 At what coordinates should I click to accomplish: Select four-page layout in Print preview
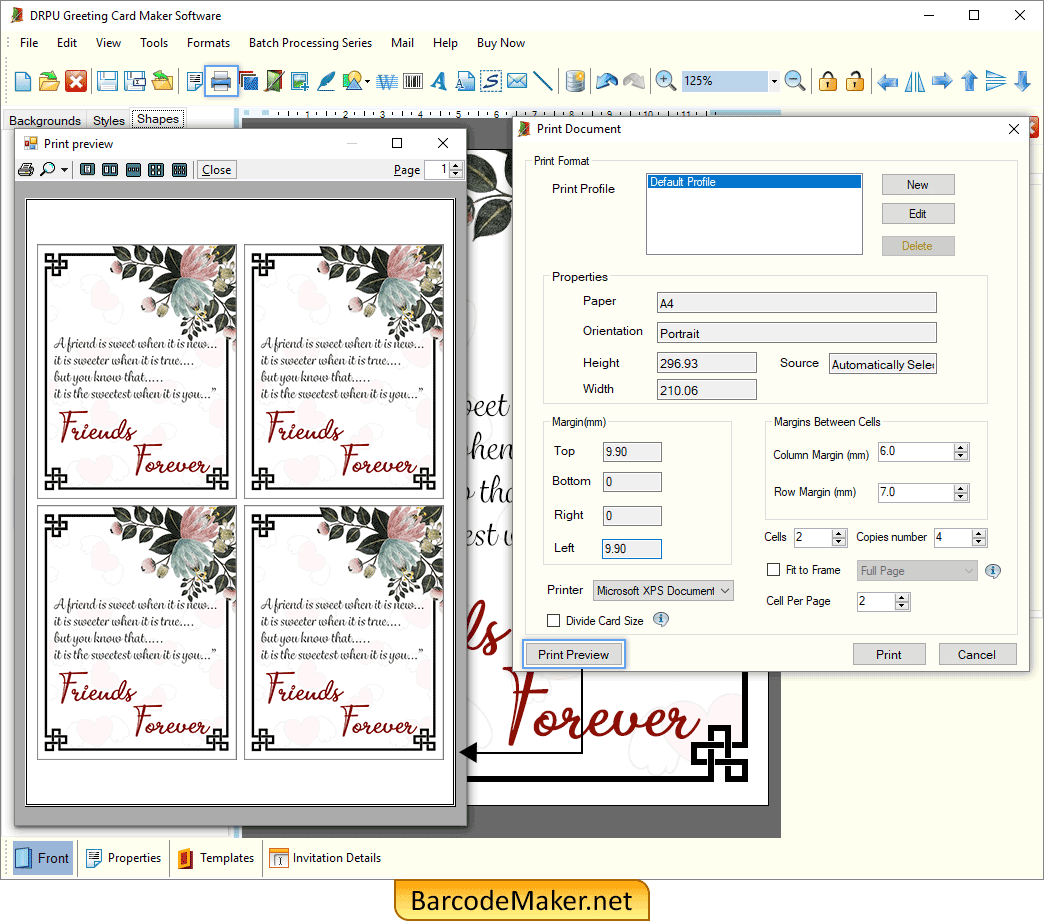pyautogui.click(x=156, y=170)
